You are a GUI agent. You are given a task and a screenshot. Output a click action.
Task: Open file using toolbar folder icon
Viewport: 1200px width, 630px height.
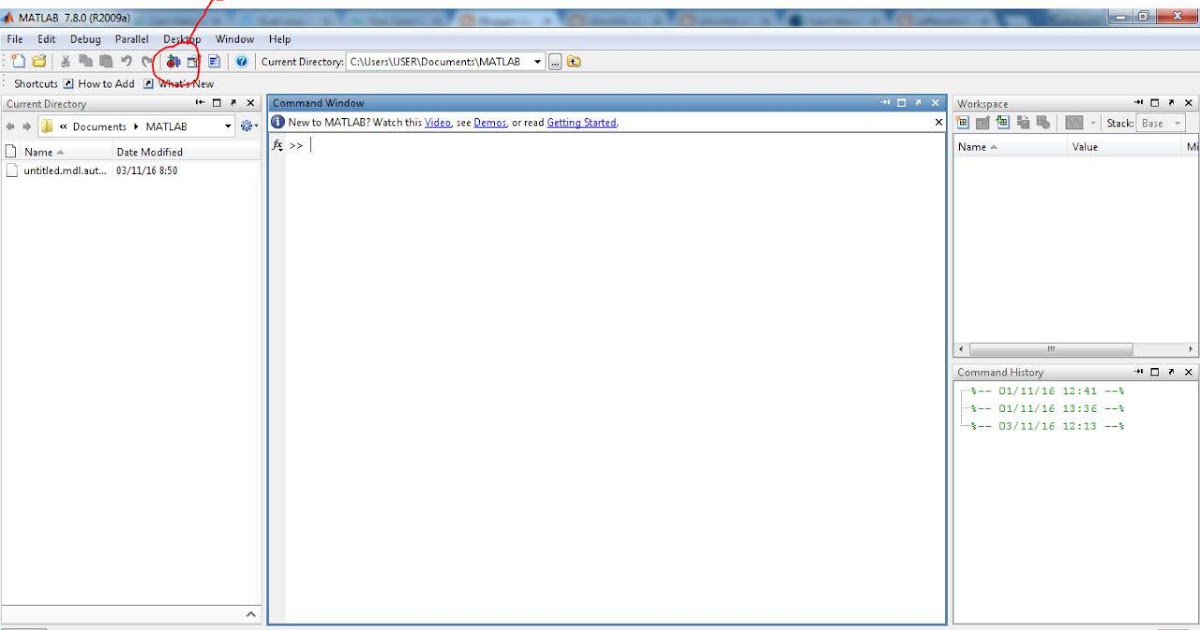coord(39,62)
